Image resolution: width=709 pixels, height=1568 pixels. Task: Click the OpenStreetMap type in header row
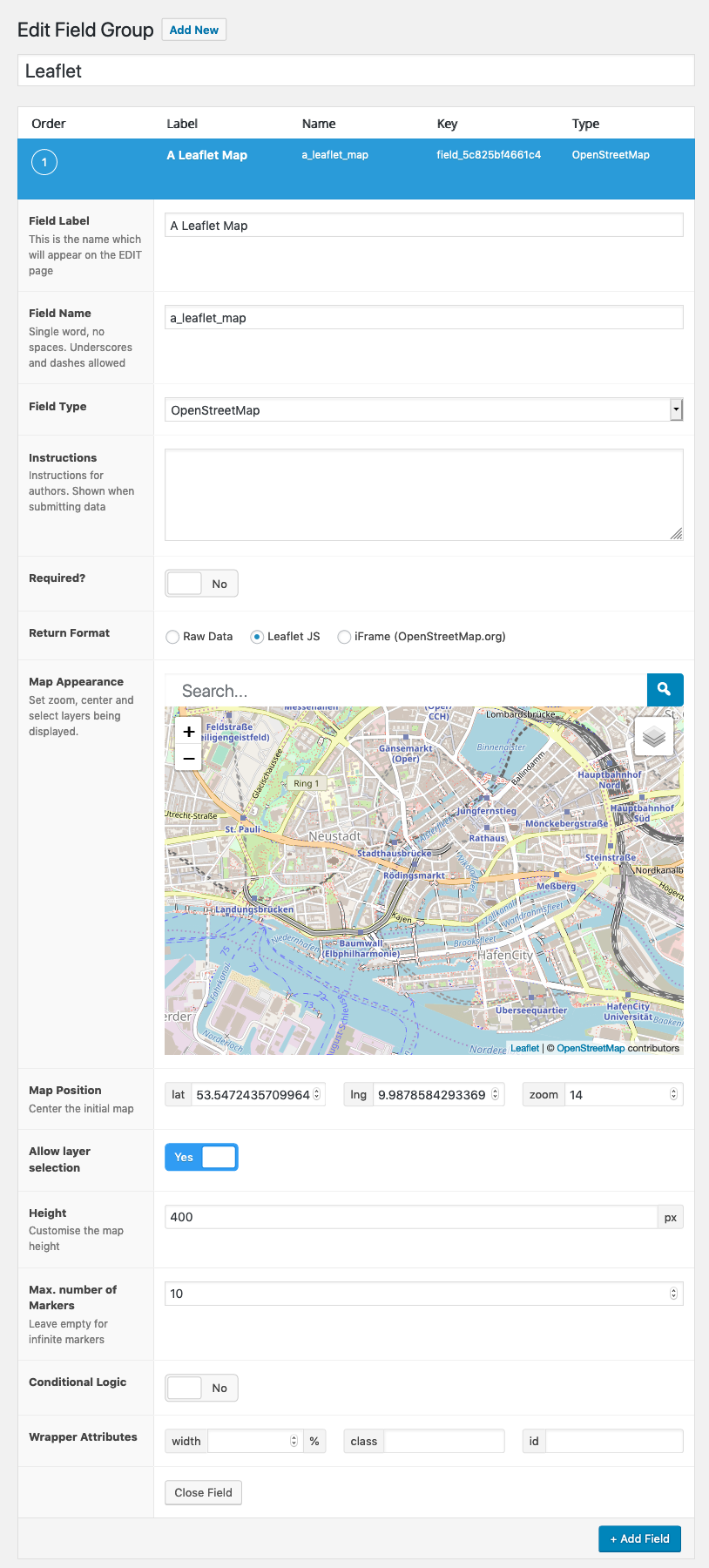[x=611, y=155]
